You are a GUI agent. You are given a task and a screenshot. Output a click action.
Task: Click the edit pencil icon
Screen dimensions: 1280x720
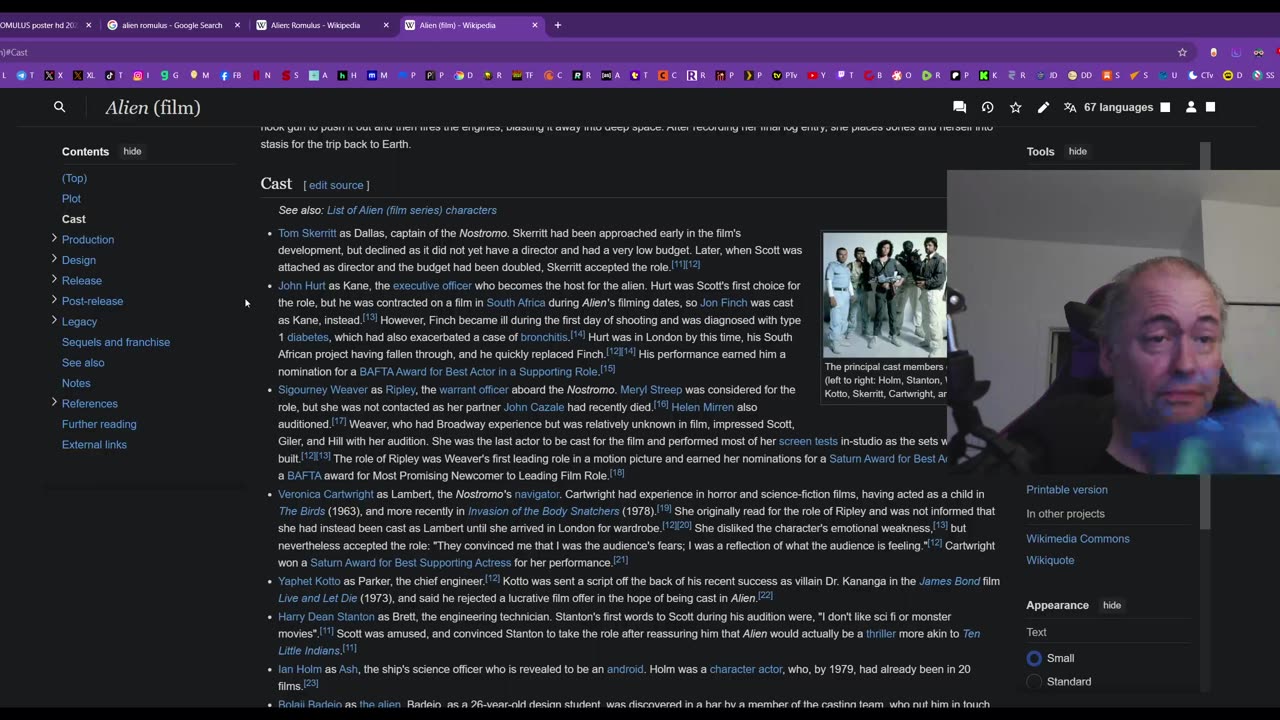pyautogui.click(x=1043, y=107)
